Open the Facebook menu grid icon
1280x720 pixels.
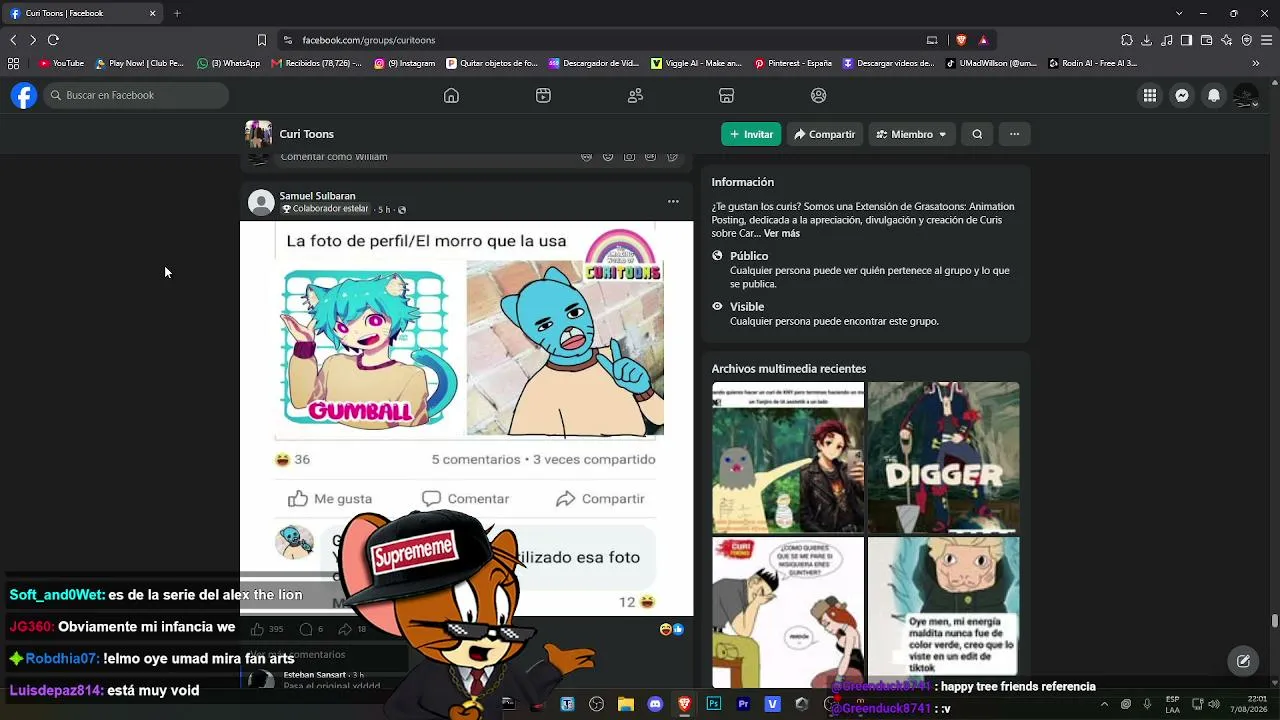click(x=1150, y=96)
